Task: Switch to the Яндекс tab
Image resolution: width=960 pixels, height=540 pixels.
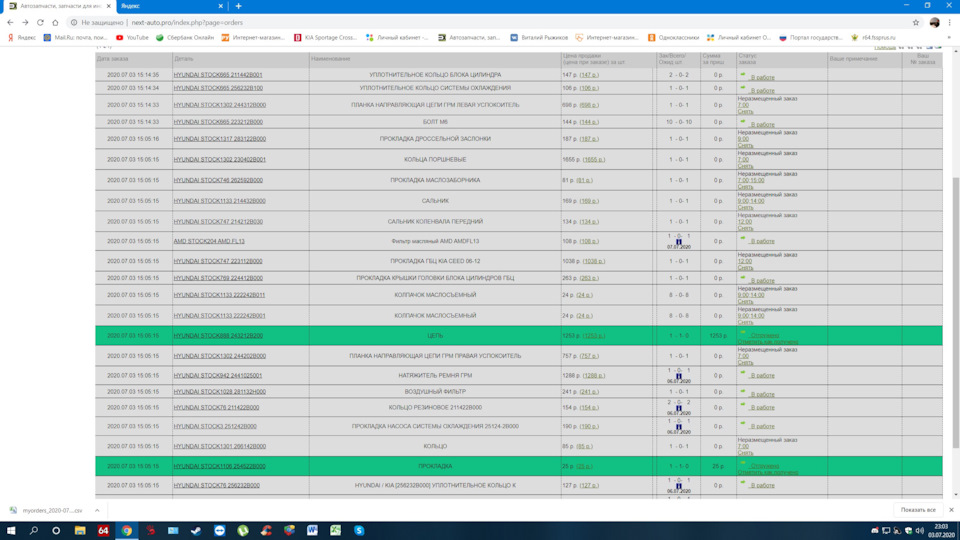Action: [170, 6]
